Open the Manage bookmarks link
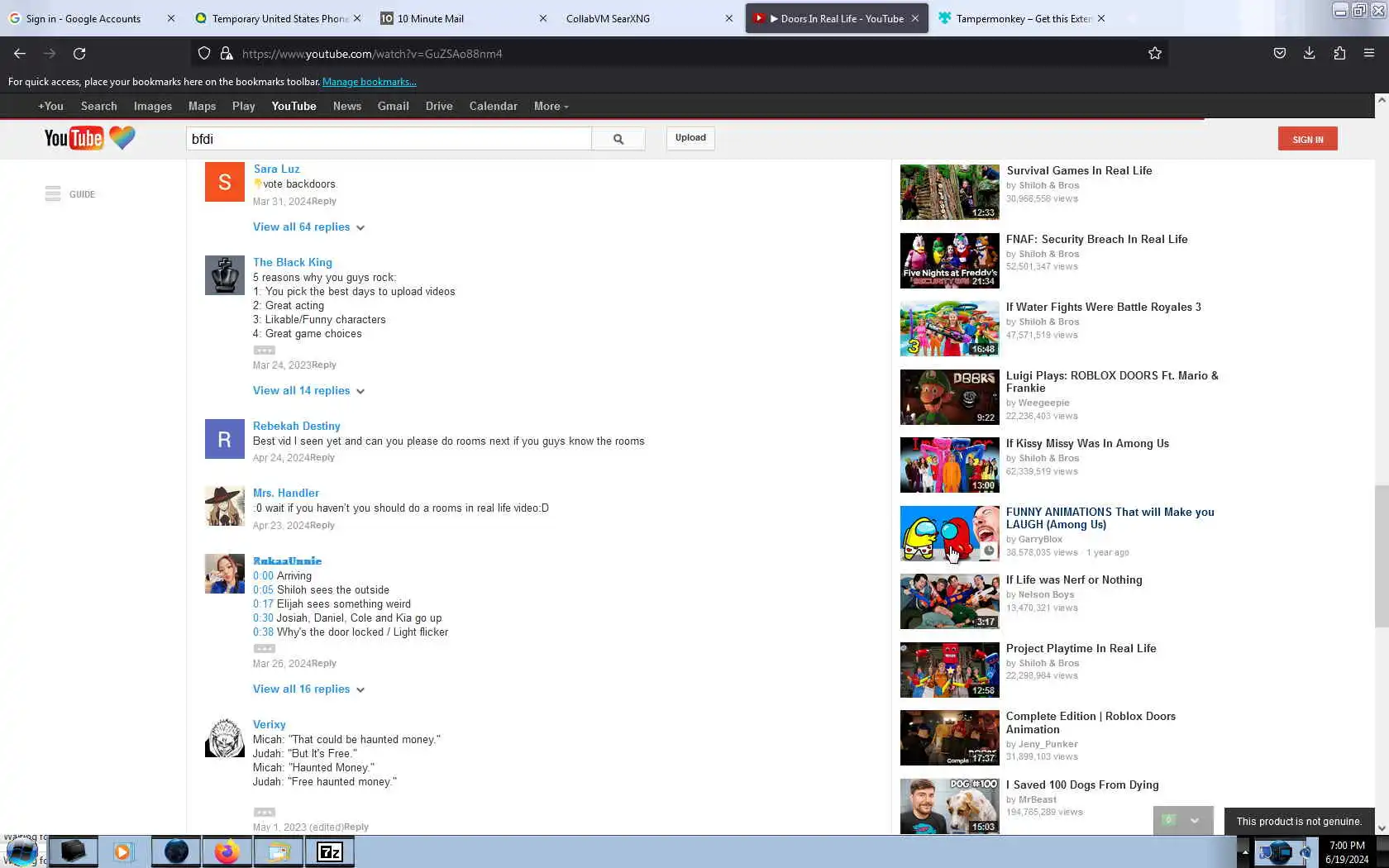Image resolution: width=1389 pixels, height=868 pixels. (370, 82)
